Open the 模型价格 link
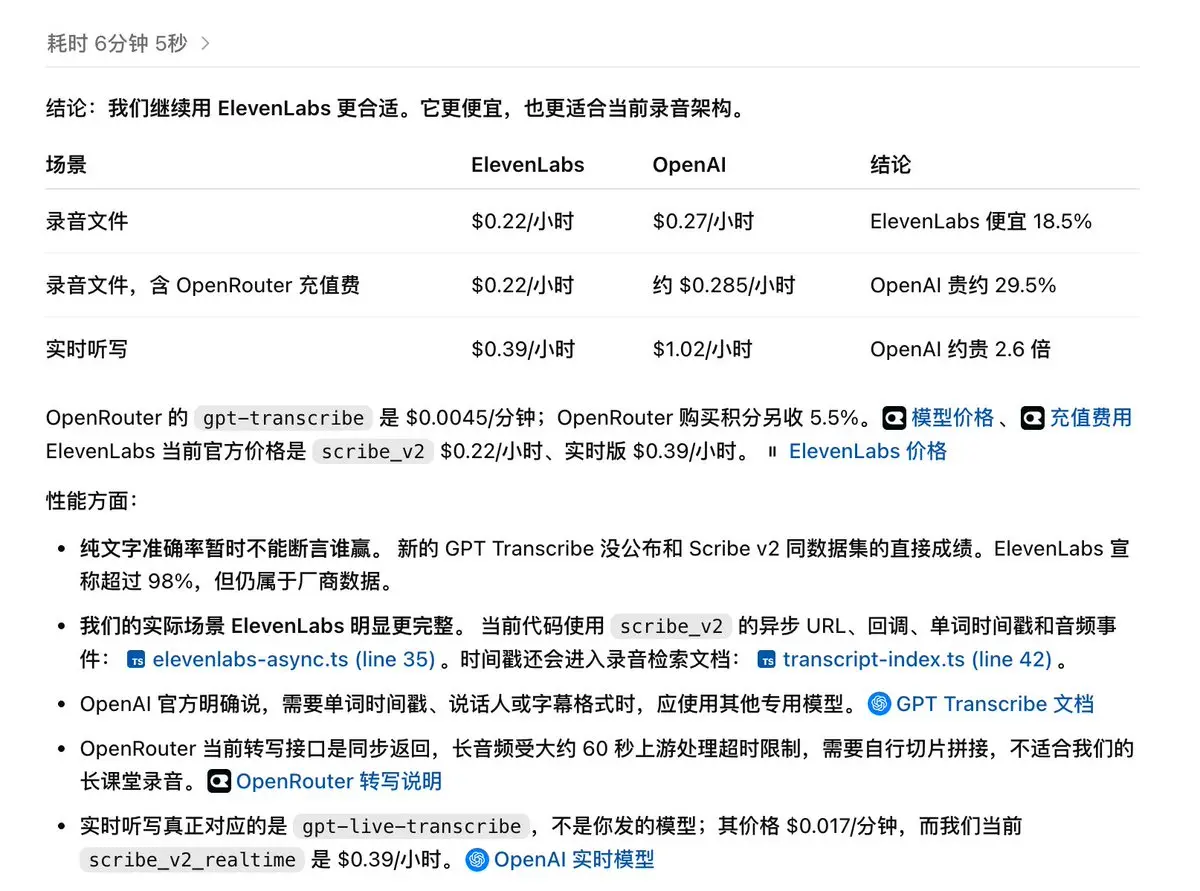This screenshot has height=891, width=1200. (953, 418)
